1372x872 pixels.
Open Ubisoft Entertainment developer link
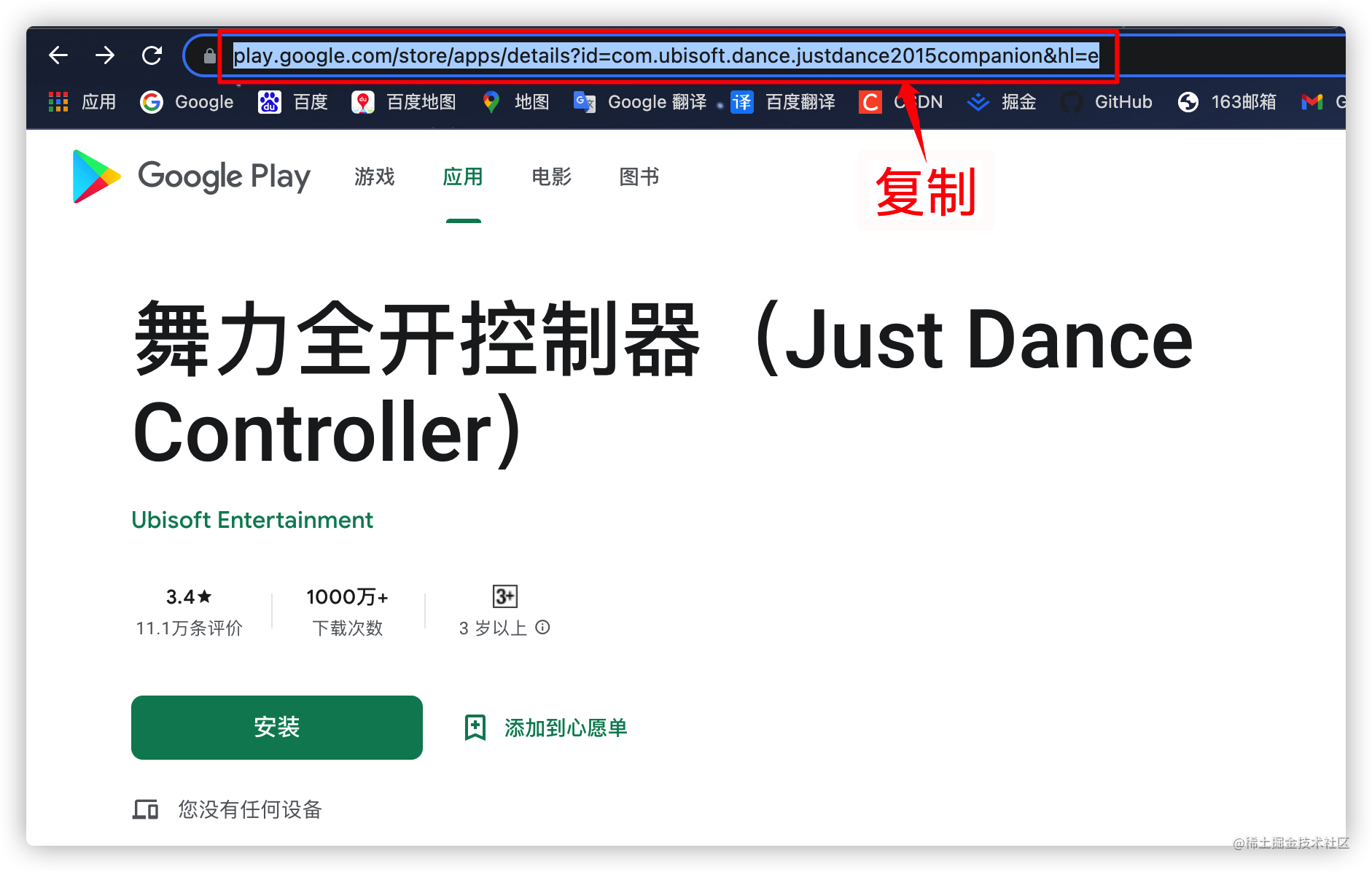point(252,520)
